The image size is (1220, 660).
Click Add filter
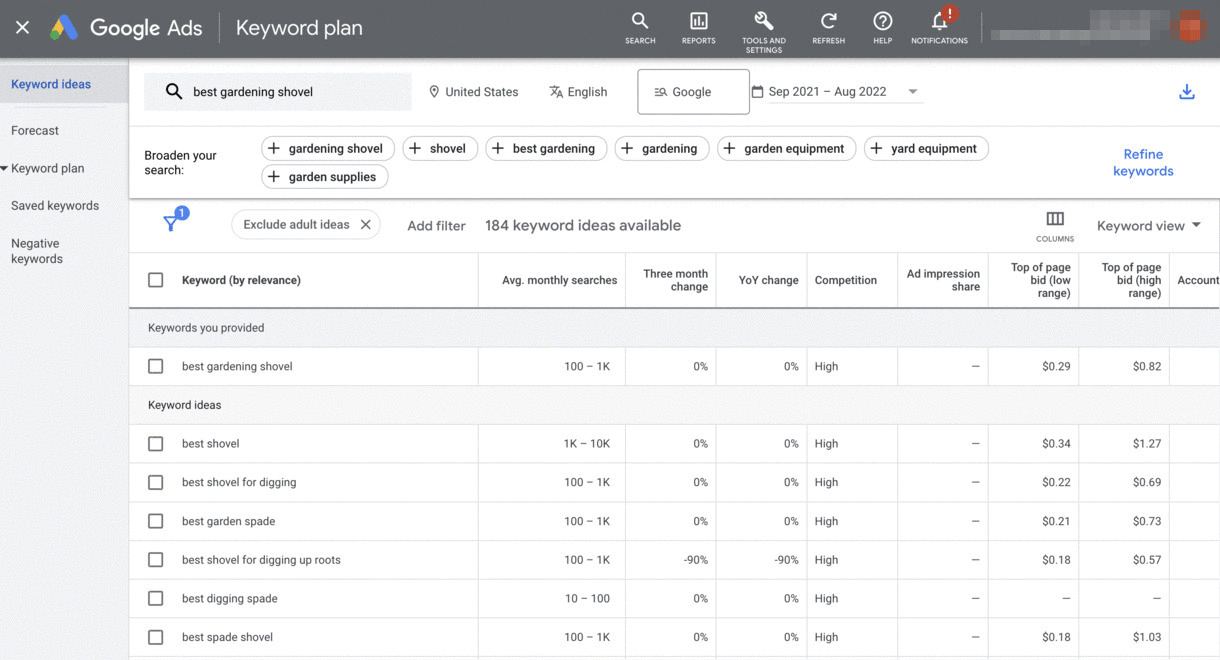pos(436,226)
